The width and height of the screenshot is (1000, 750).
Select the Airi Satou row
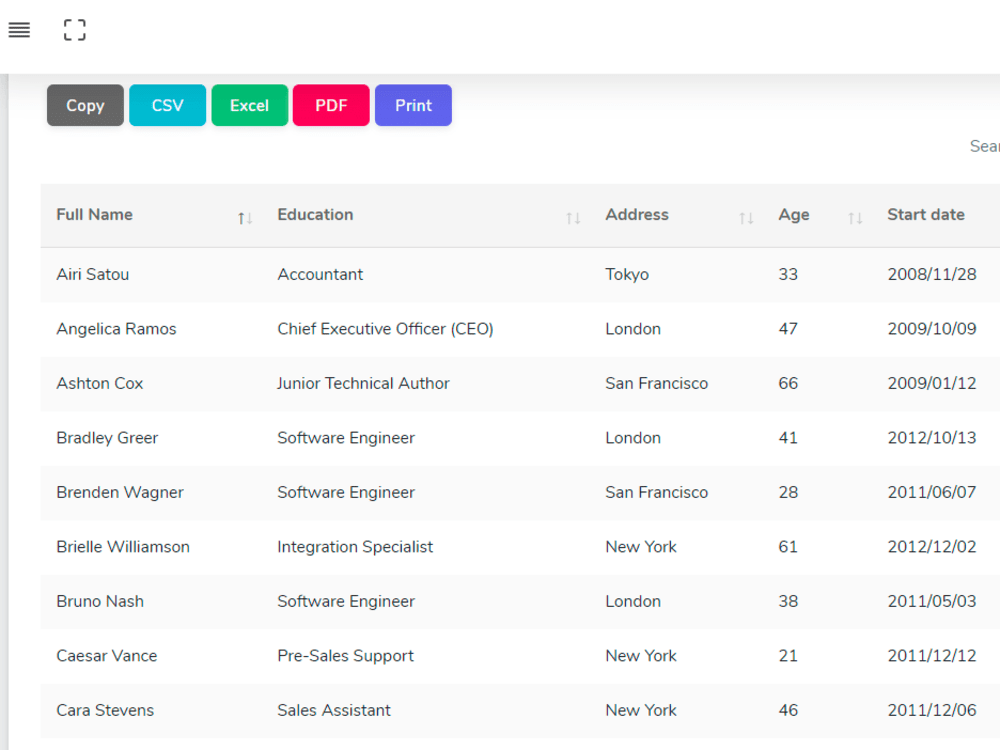click(x=520, y=275)
